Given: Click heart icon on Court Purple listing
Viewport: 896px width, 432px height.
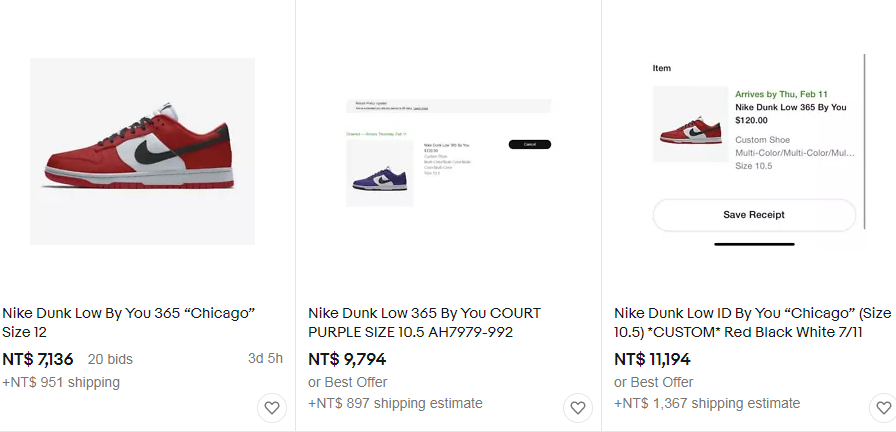Looking at the screenshot, I should (x=578, y=408).
